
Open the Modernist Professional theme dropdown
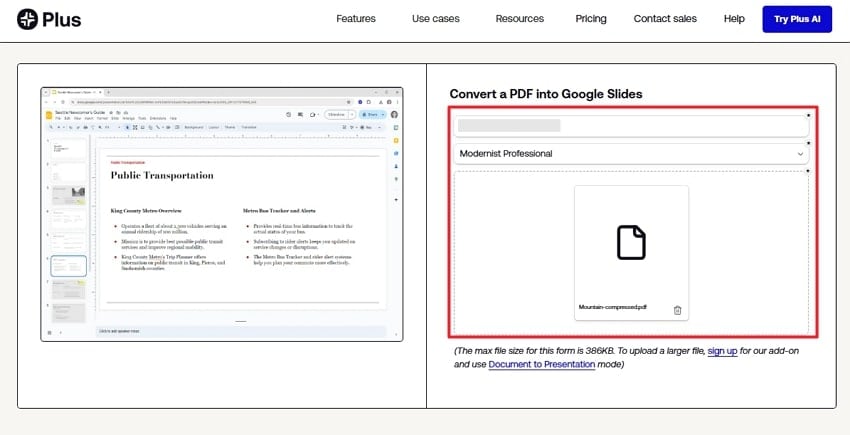632,153
